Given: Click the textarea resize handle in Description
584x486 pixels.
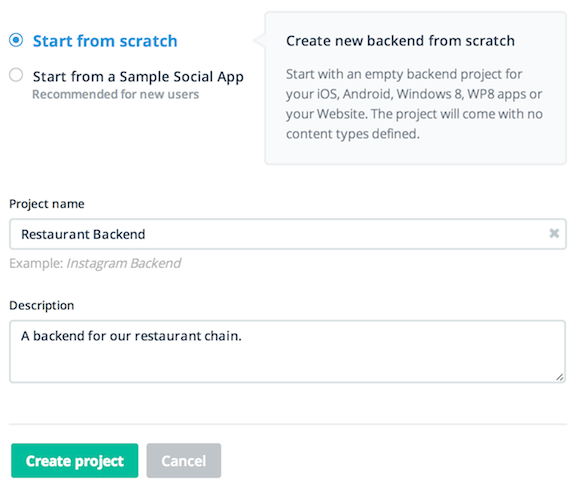Looking at the screenshot, I should click(x=560, y=377).
